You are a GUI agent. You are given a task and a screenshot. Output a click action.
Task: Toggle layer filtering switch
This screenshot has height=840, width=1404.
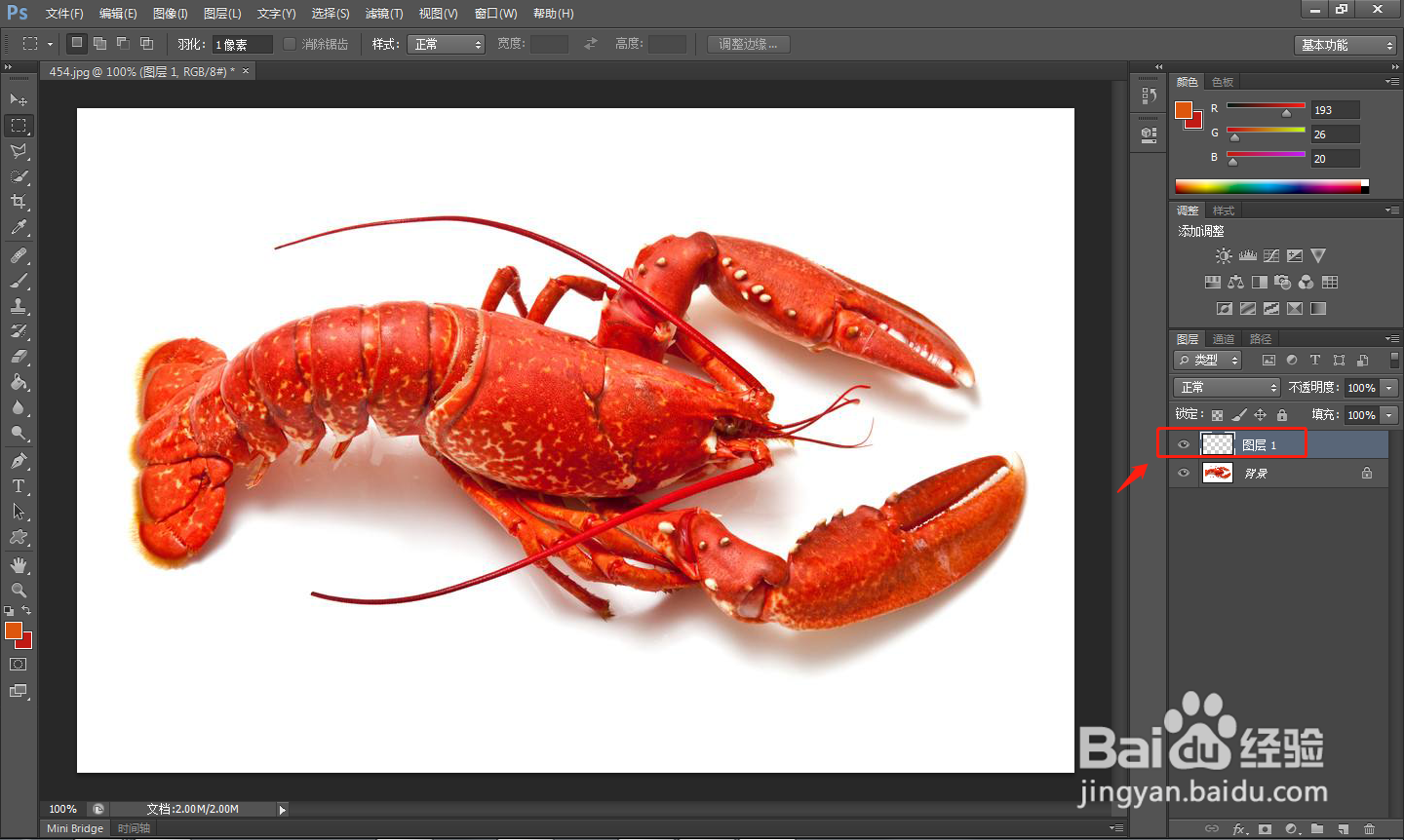(1394, 360)
